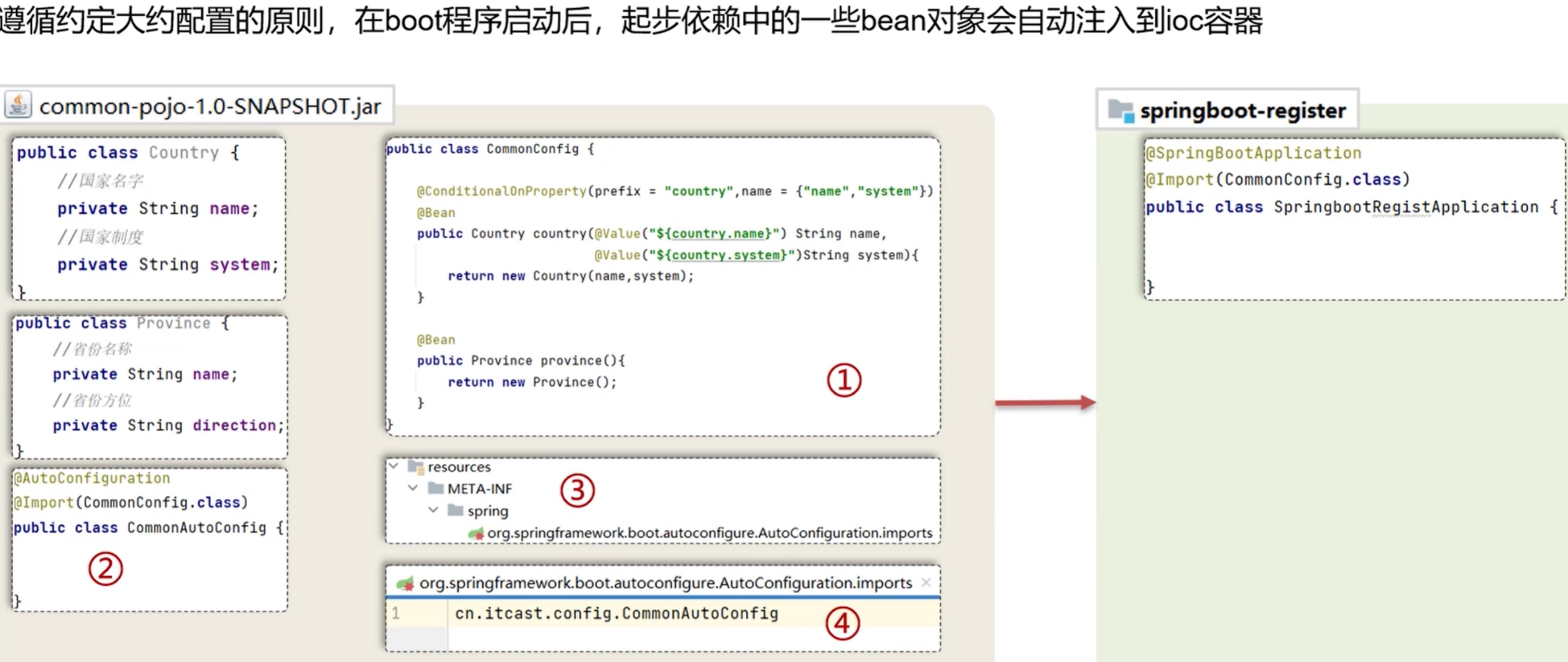Click the circled number 3 marker
The height and width of the screenshot is (662, 1568).
point(577,490)
